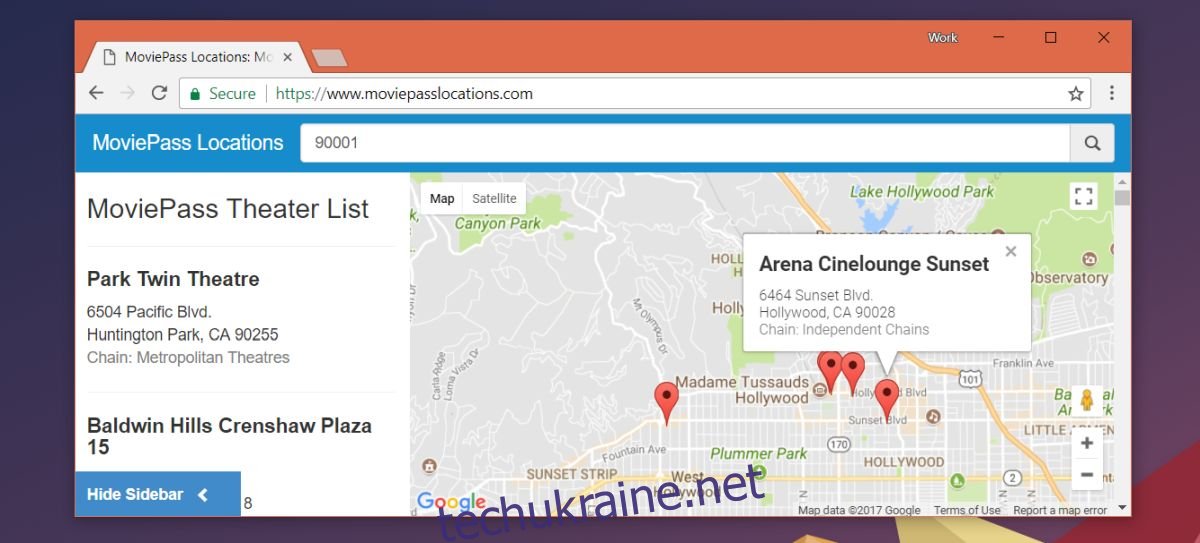Click Chain: Metropolitan Theatres text

click(x=188, y=357)
